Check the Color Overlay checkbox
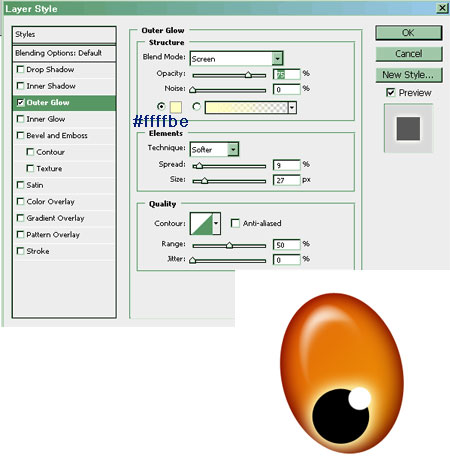 pyautogui.click(x=20, y=201)
